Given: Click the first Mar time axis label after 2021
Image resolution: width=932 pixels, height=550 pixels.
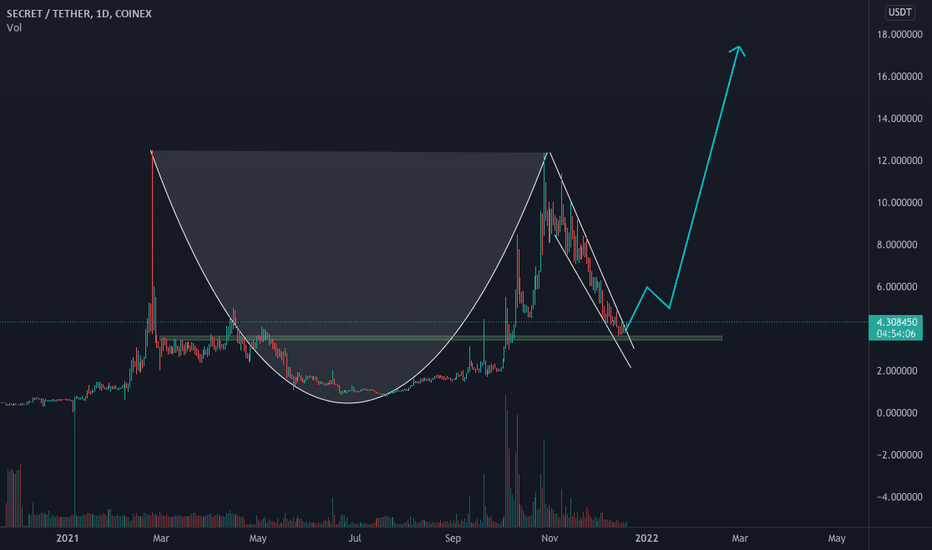Looking at the screenshot, I should coord(160,538).
